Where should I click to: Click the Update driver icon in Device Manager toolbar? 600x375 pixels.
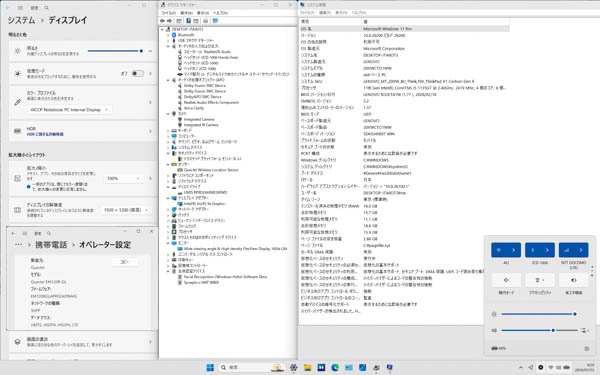click(x=205, y=21)
